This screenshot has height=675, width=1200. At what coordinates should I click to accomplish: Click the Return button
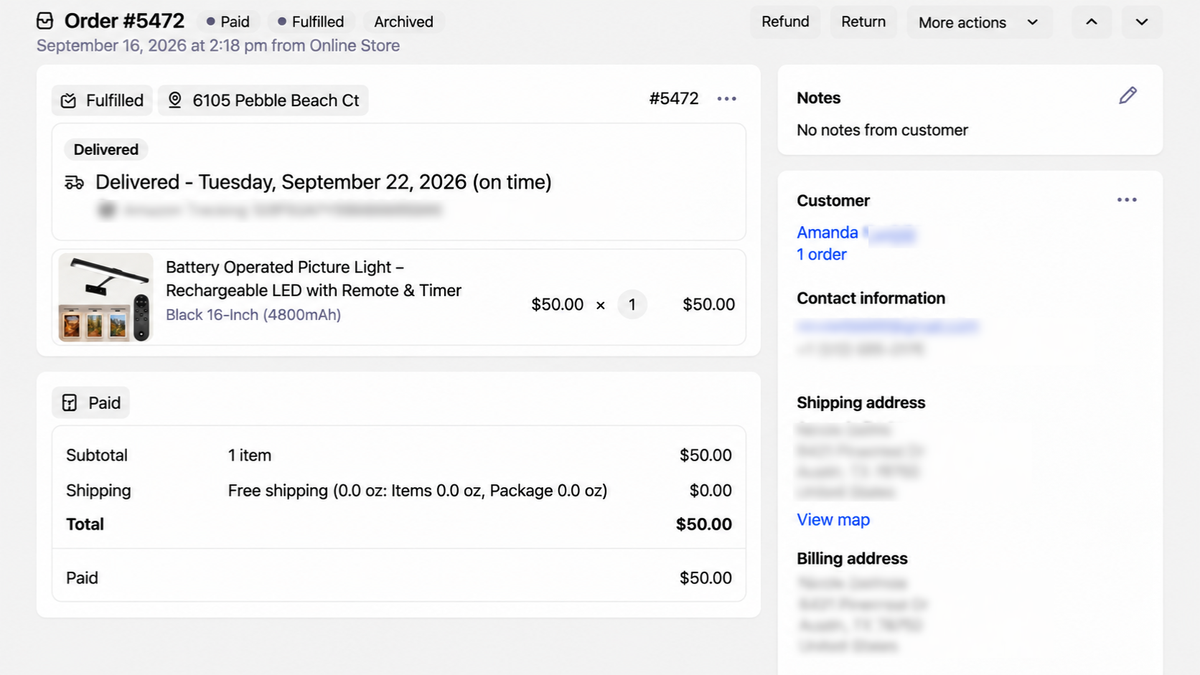[x=863, y=22]
